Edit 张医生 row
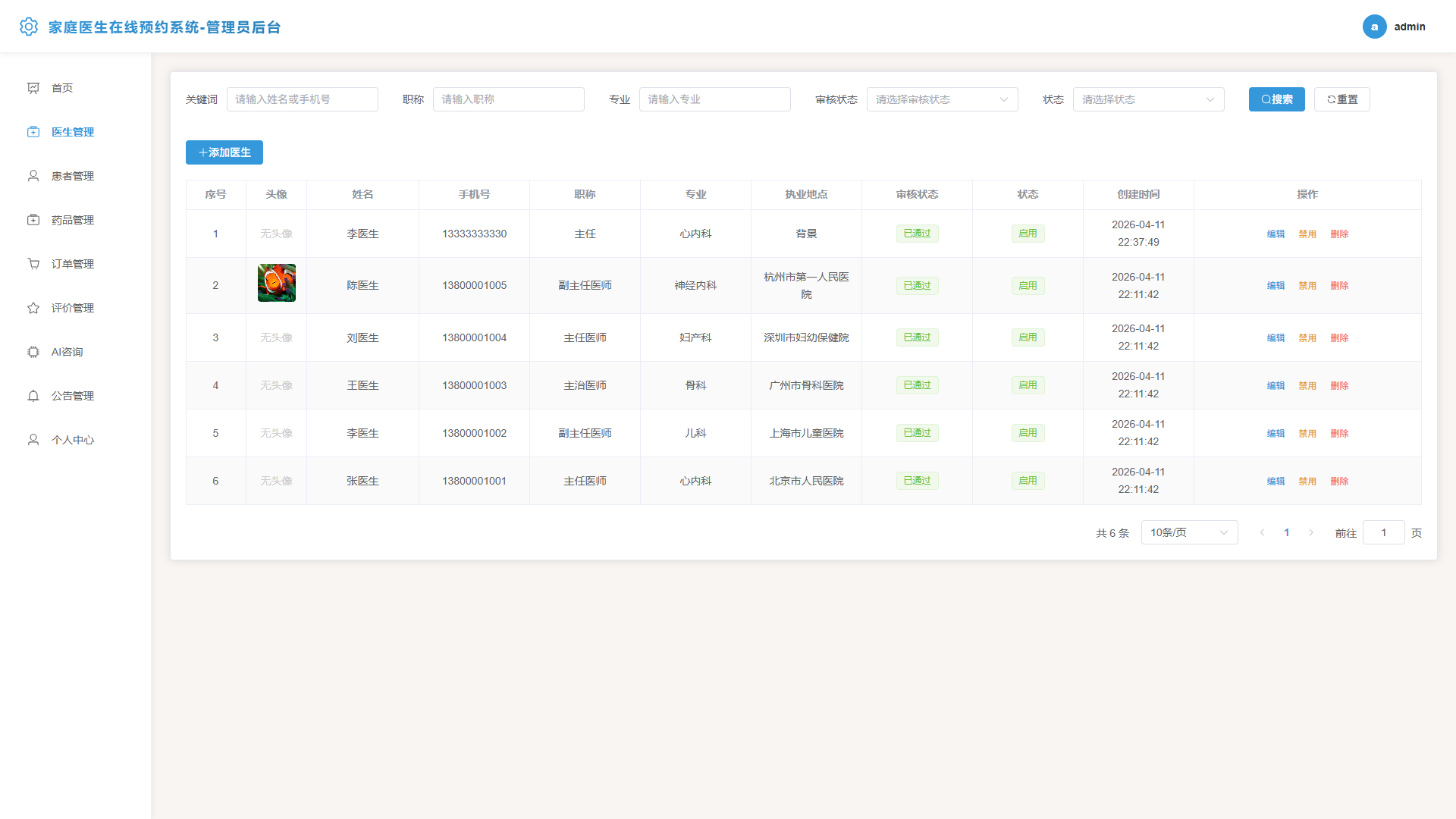The height and width of the screenshot is (819, 1456). pos(1276,482)
